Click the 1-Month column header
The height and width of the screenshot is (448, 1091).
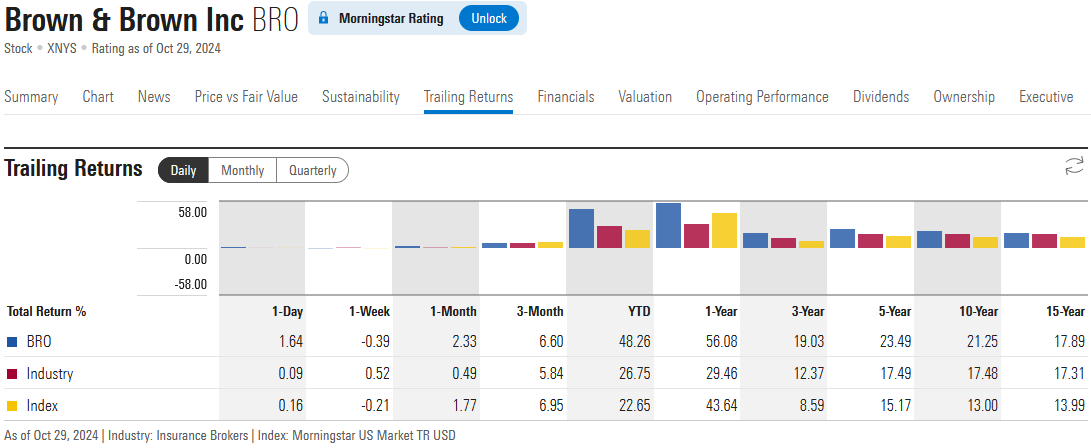coord(454,312)
